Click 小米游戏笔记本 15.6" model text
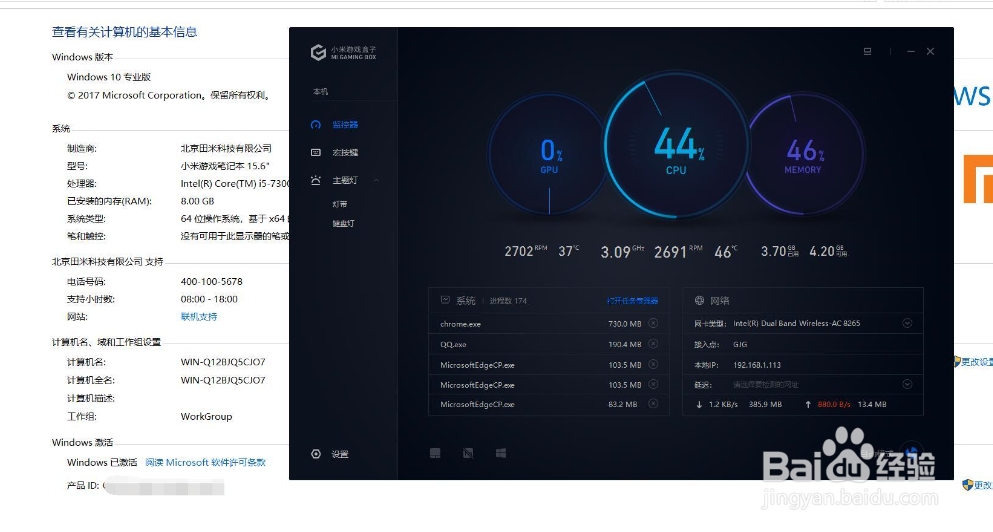This screenshot has width=993, height=532. click(x=225, y=166)
